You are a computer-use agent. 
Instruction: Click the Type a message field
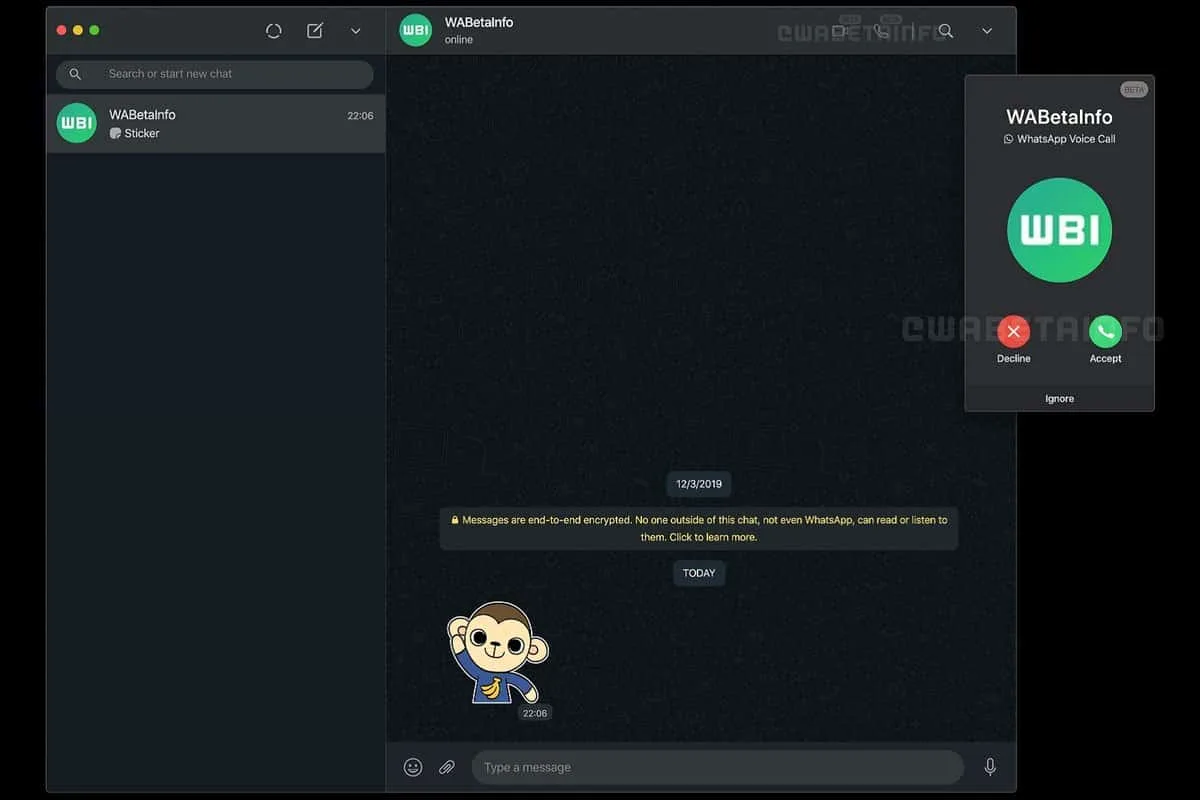point(717,767)
